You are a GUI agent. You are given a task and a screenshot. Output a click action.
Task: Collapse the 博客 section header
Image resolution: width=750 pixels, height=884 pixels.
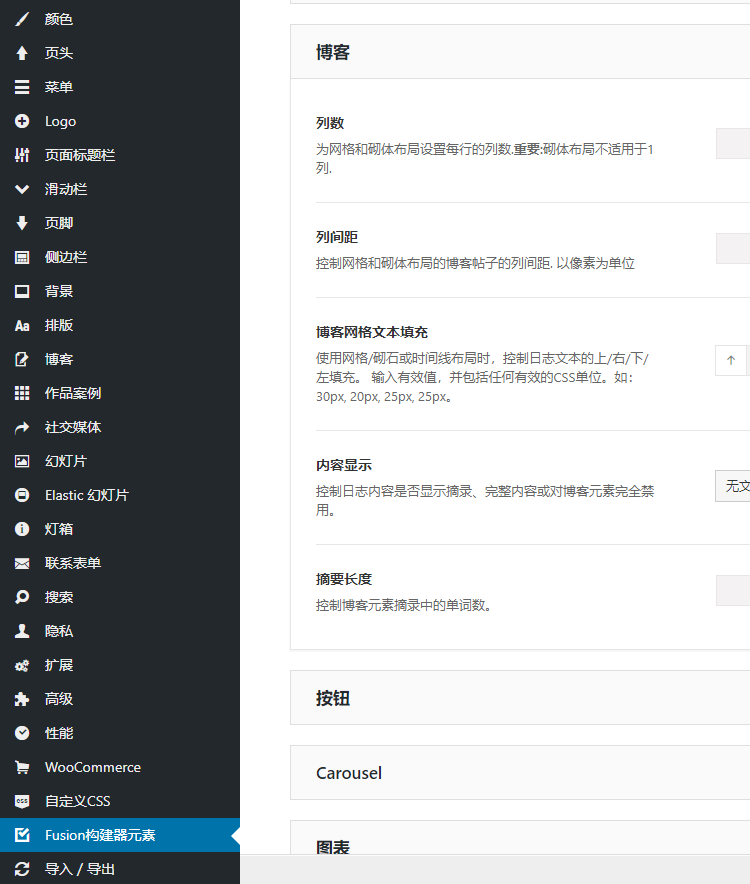(520, 52)
